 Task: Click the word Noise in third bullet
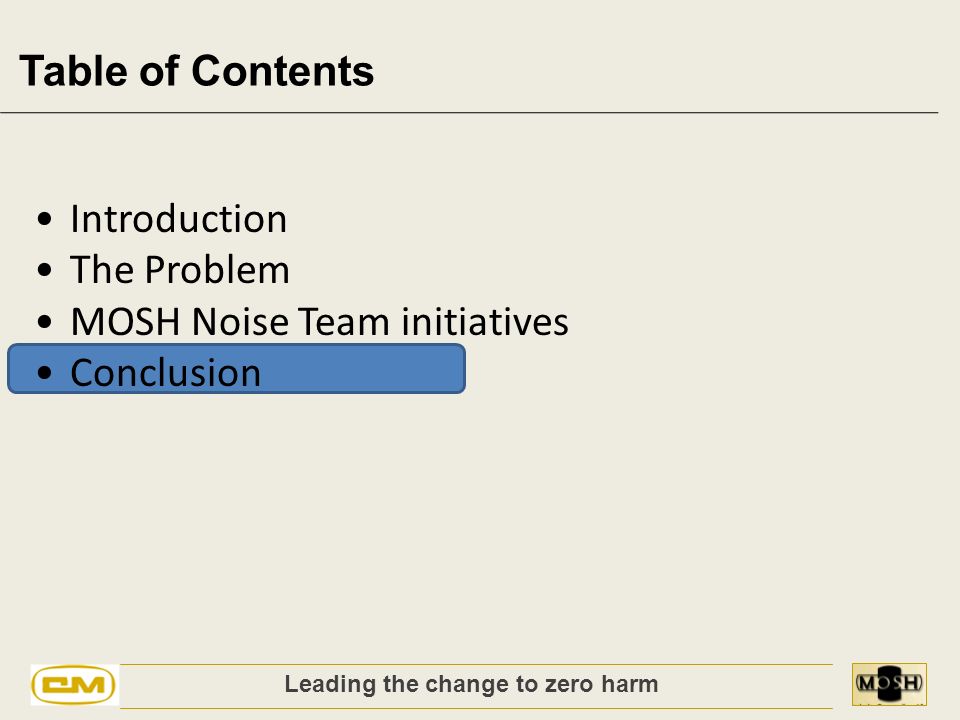click(240, 321)
